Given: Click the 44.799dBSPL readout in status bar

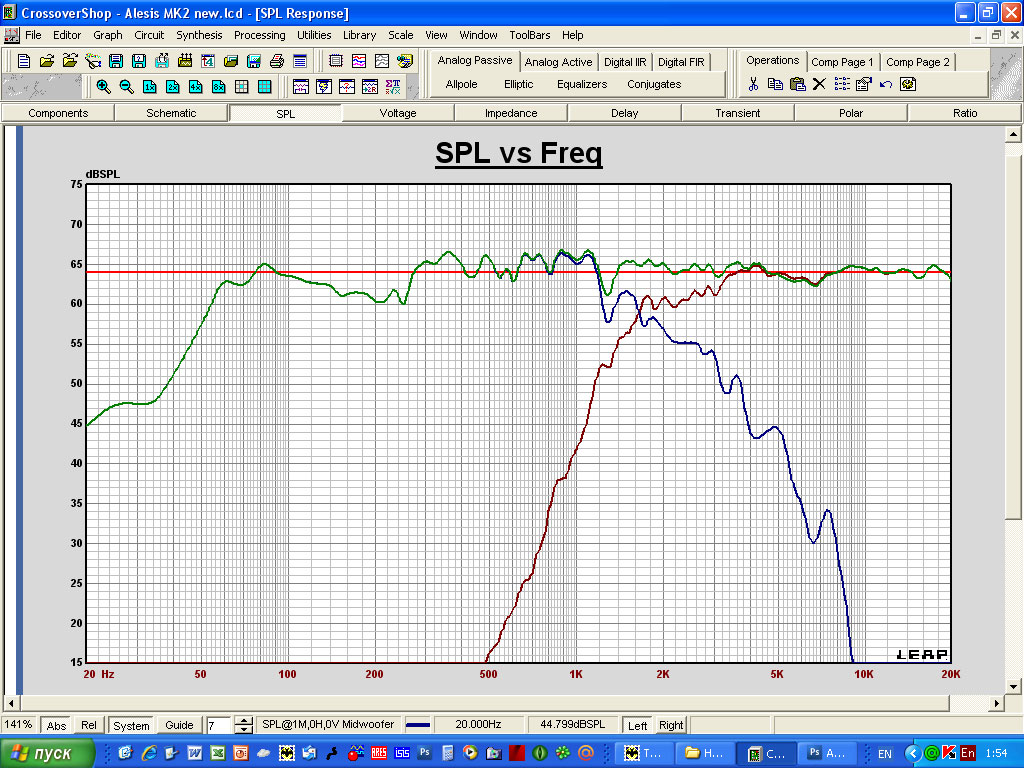Looking at the screenshot, I should click(x=572, y=724).
